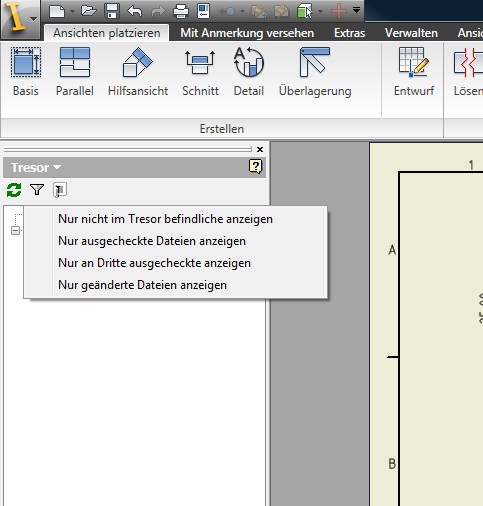Open the Verwalten ribbon tab
This screenshot has width=483, height=506.
(x=411, y=33)
